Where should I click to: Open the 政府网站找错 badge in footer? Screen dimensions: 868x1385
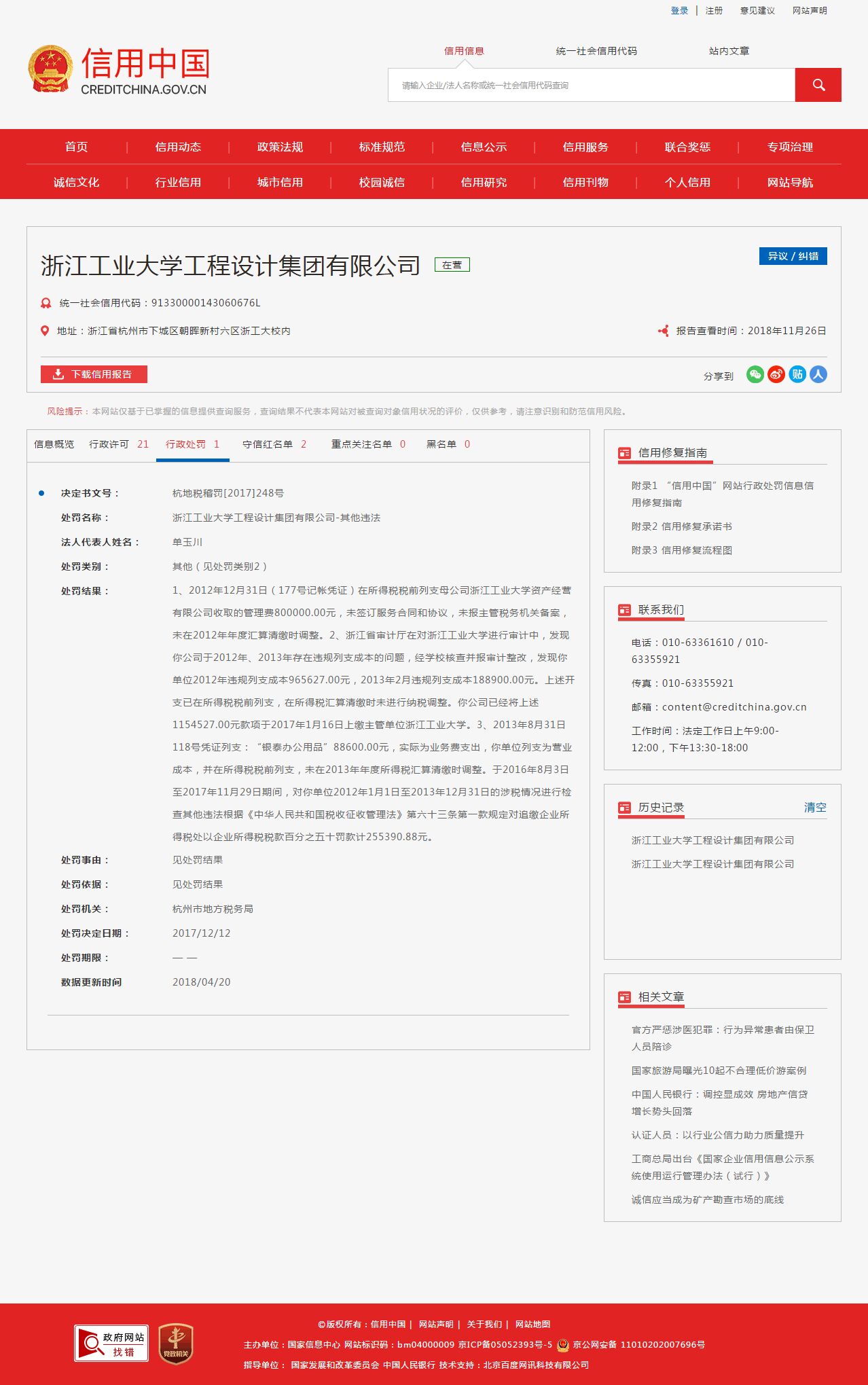(111, 1343)
